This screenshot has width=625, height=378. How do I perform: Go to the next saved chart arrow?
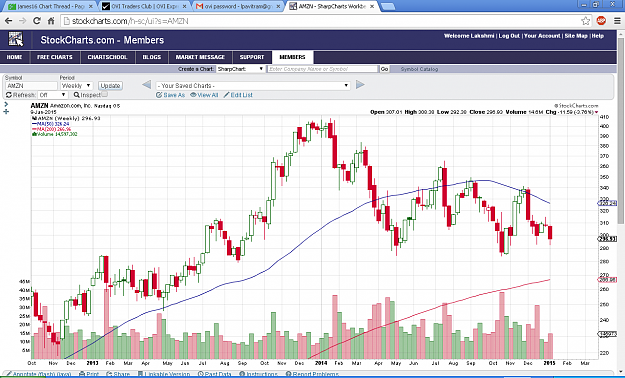pyautogui.click(x=360, y=85)
